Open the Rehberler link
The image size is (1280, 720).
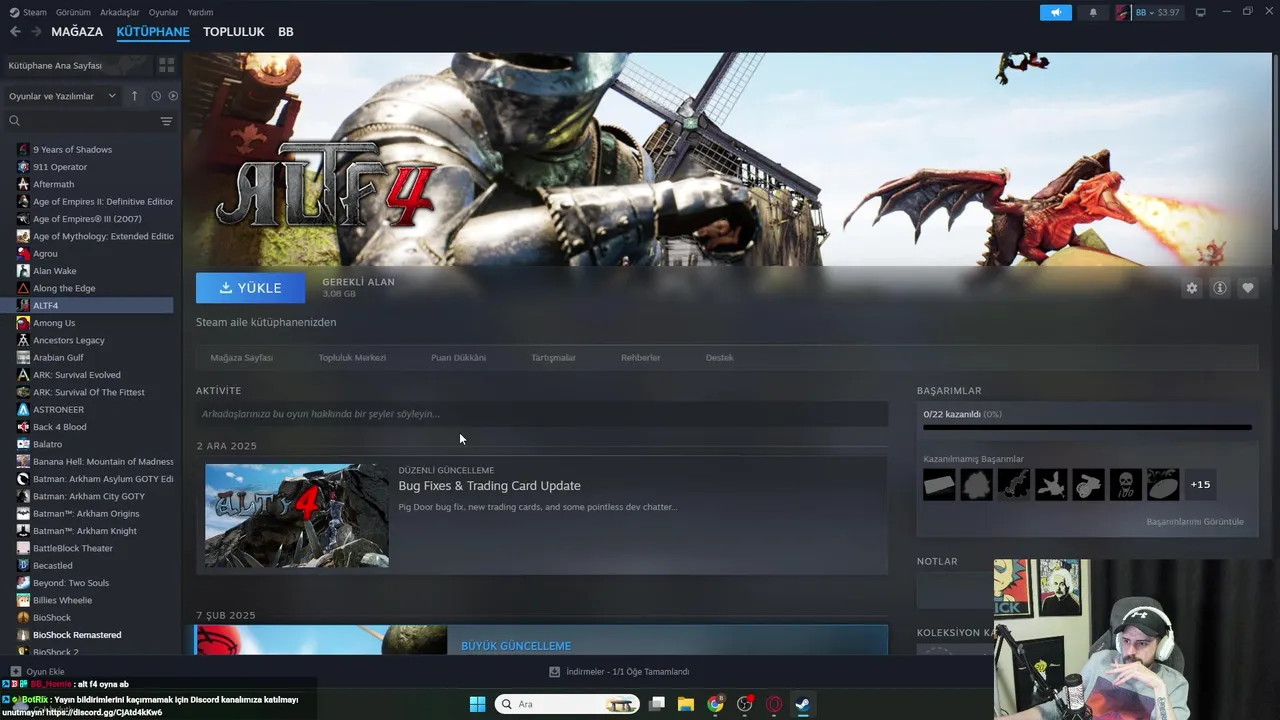coord(640,357)
